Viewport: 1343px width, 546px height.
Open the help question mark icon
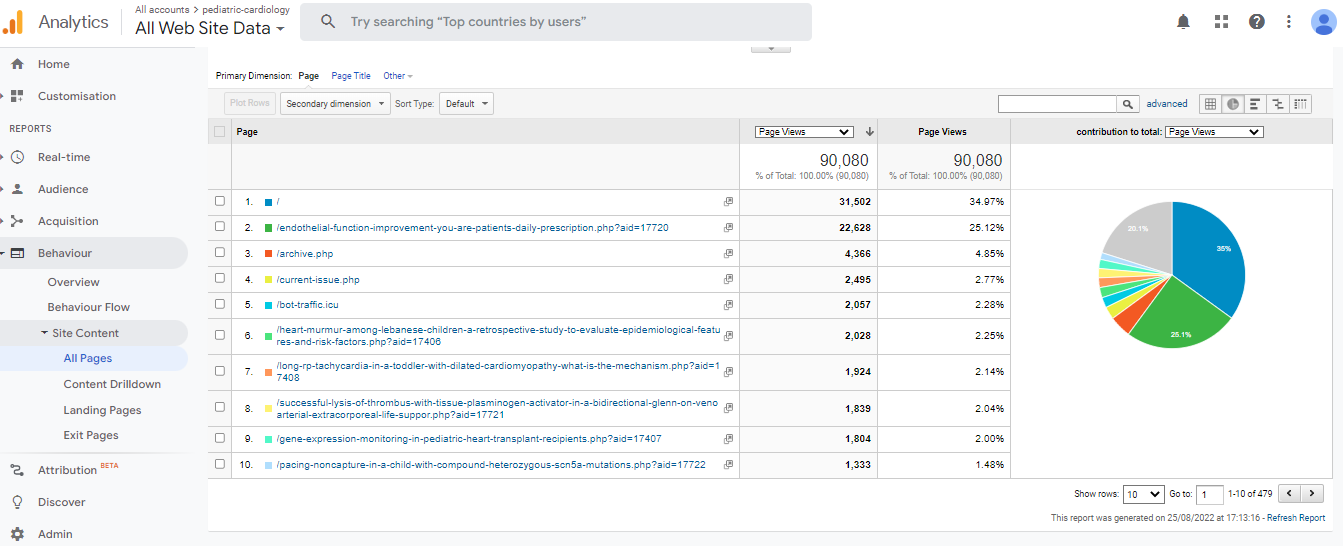click(x=1257, y=22)
